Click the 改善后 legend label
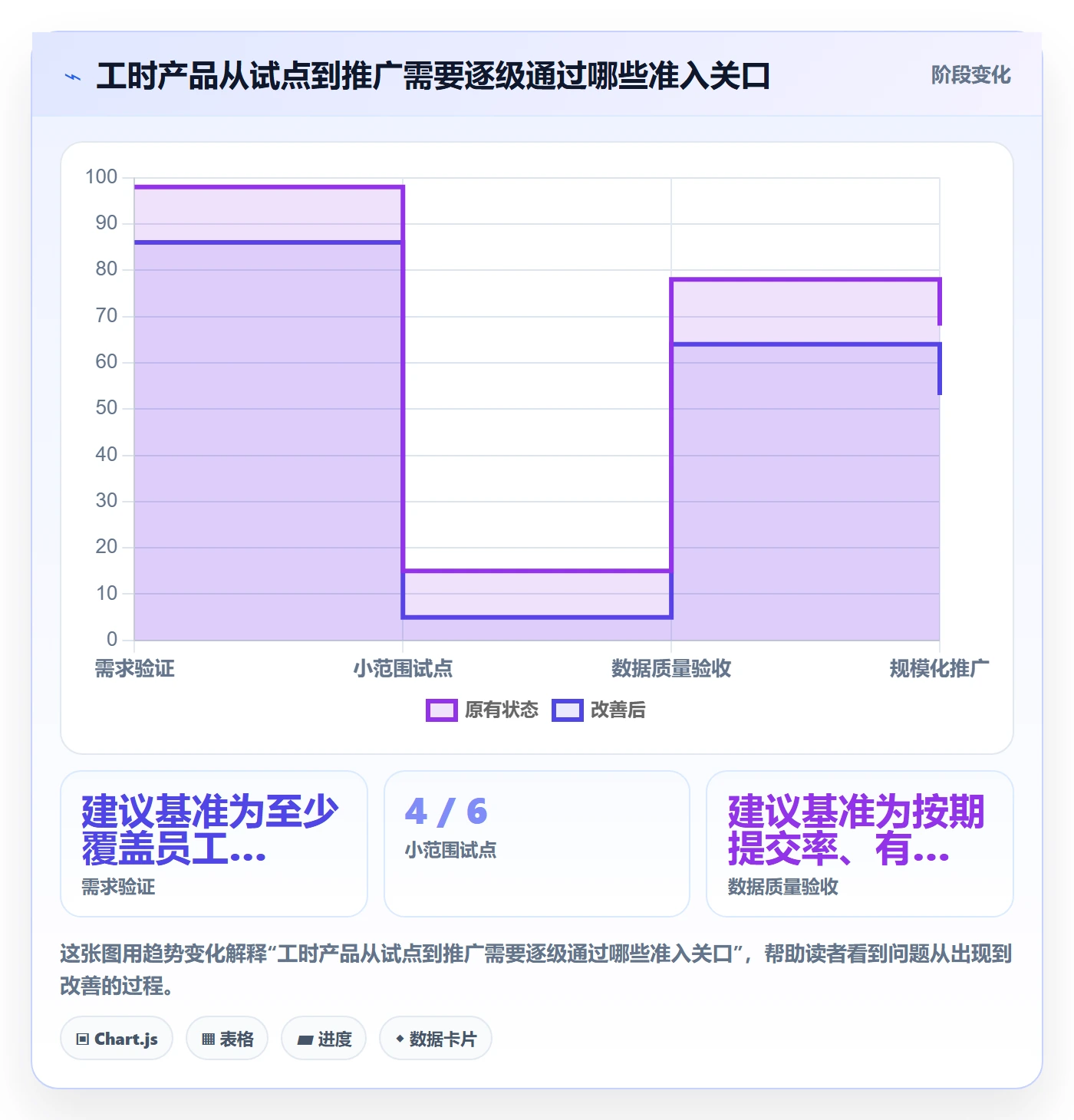 click(618, 710)
